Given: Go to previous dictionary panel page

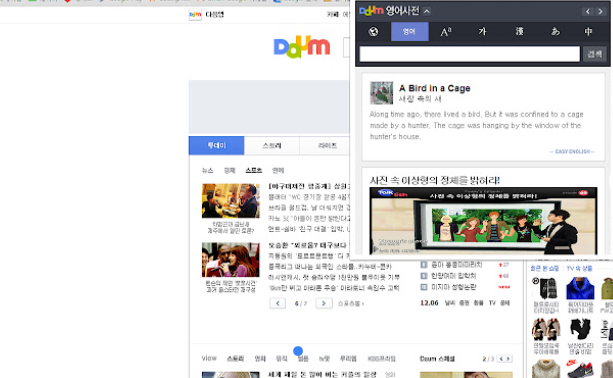Looking at the screenshot, I should [587, 12].
